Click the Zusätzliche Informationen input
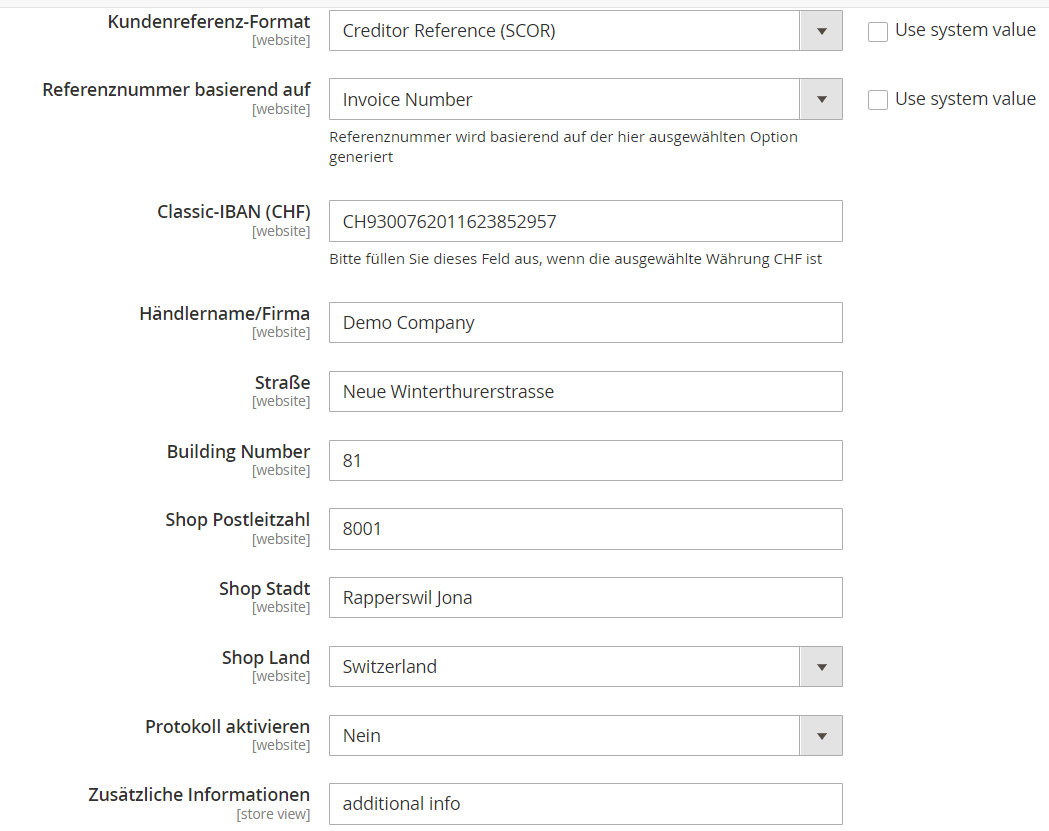Image resolution: width=1049 pixels, height=831 pixels. pyautogui.click(x=585, y=803)
